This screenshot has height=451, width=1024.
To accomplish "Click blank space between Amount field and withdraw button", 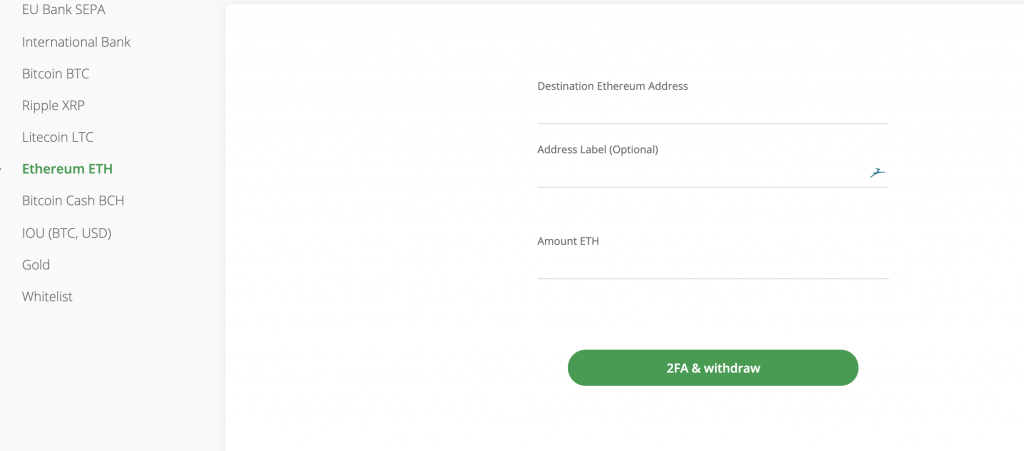I will (x=712, y=315).
